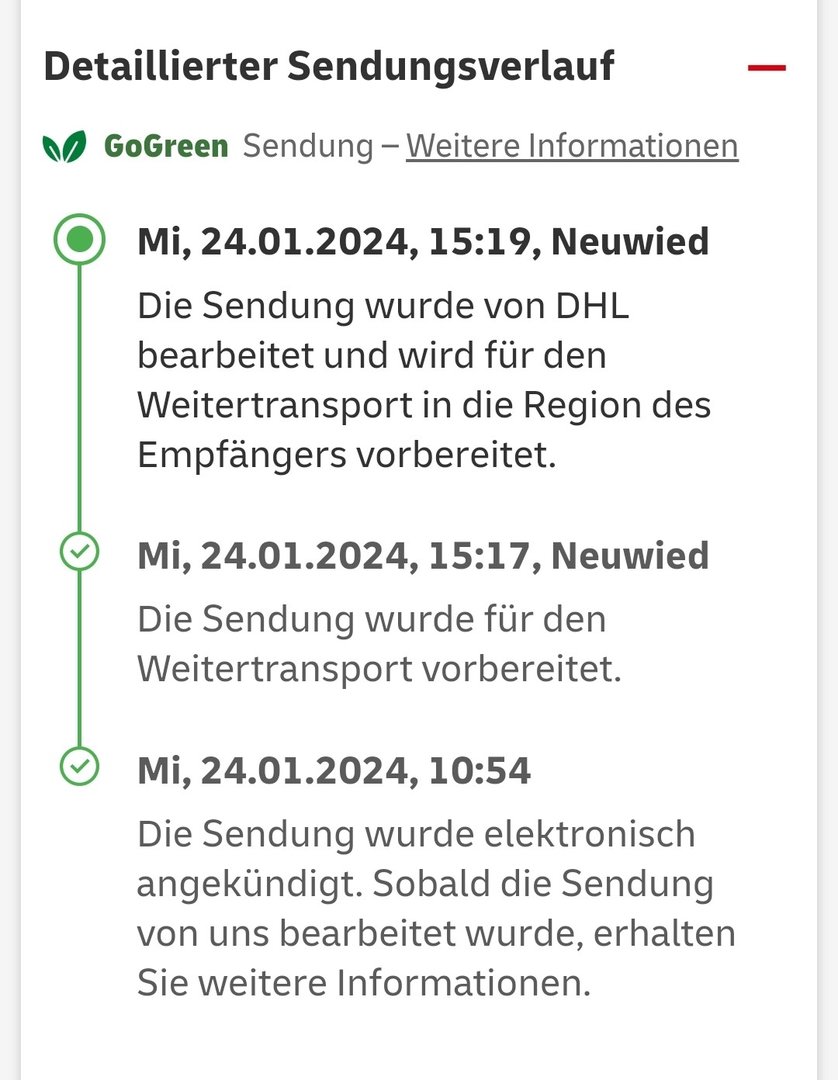
Task: Open the Weitere Informationen link
Action: click(x=572, y=146)
